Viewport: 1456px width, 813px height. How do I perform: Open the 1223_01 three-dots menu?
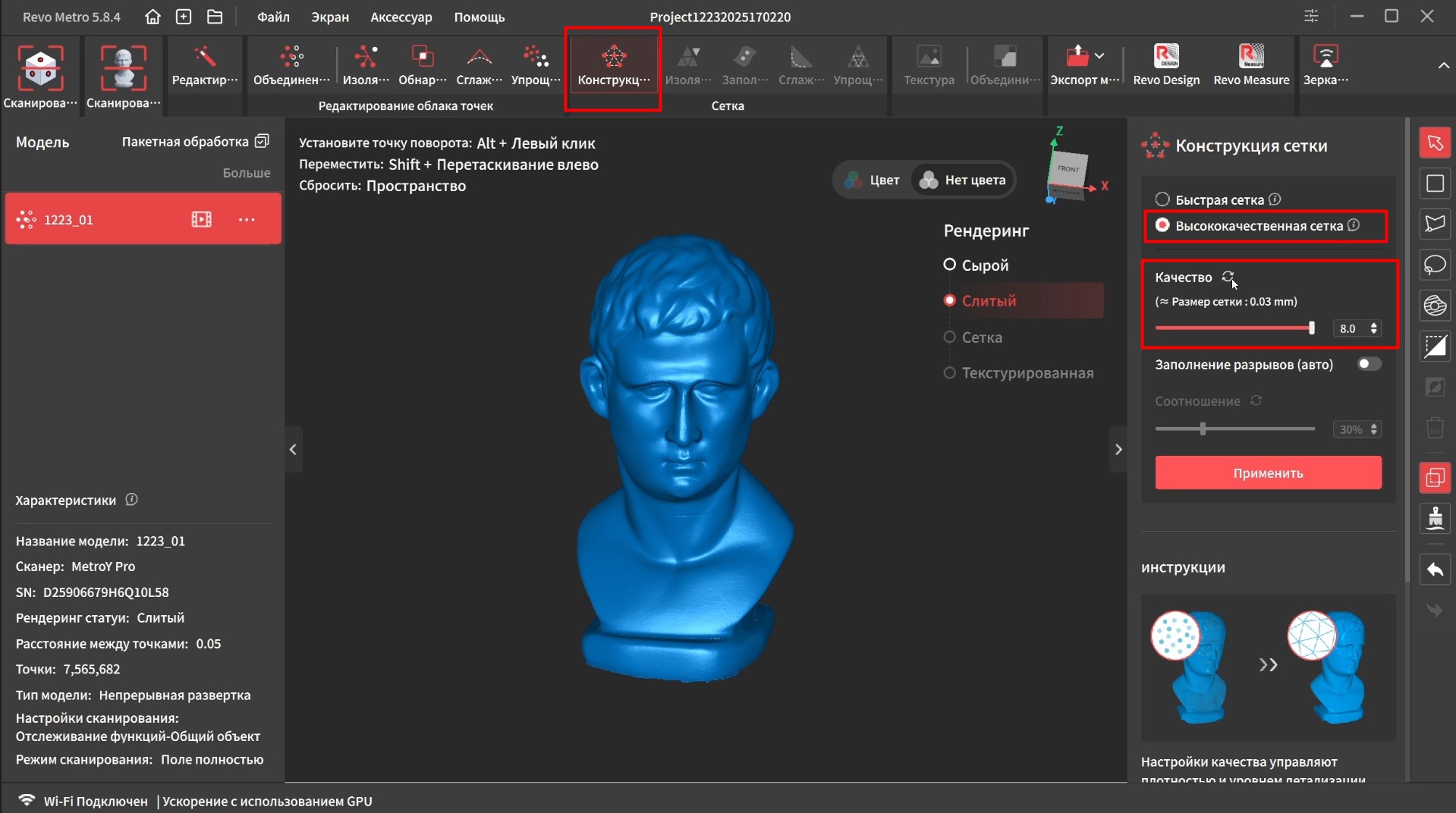tap(247, 219)
